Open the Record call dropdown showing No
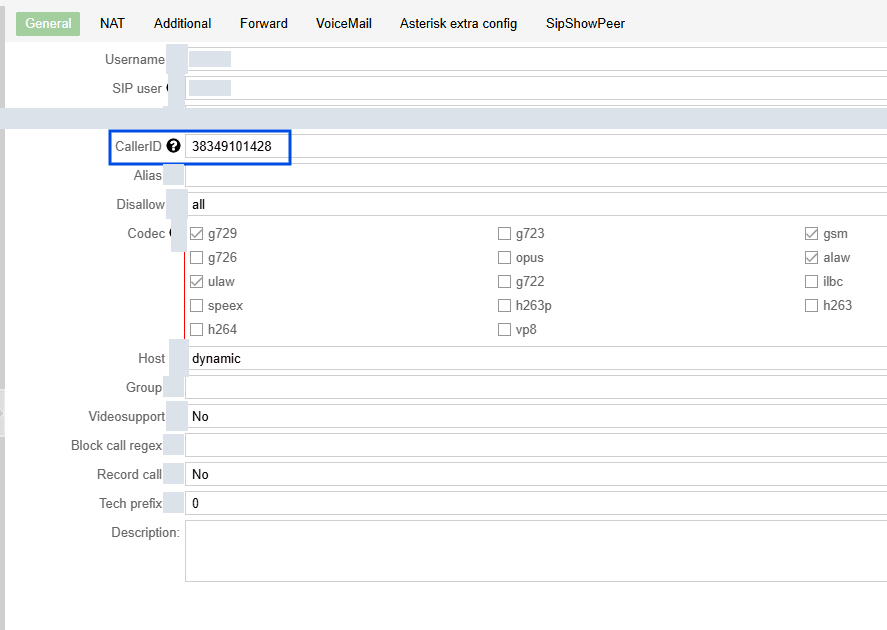This screenshot has height=630, width=887. click(x=536, y=474)
